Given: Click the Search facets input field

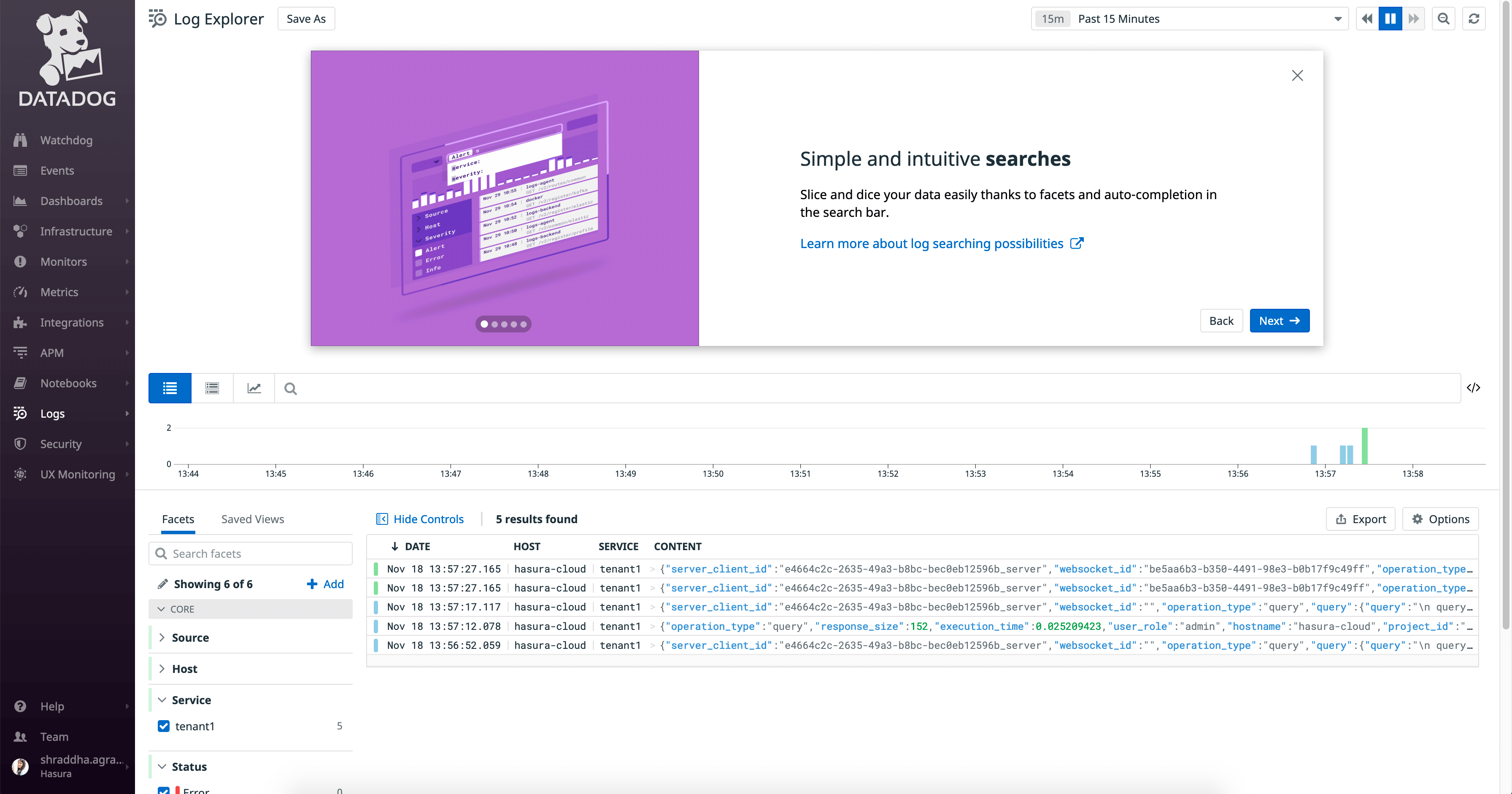Looking at the screenshot, I should 250,554.
